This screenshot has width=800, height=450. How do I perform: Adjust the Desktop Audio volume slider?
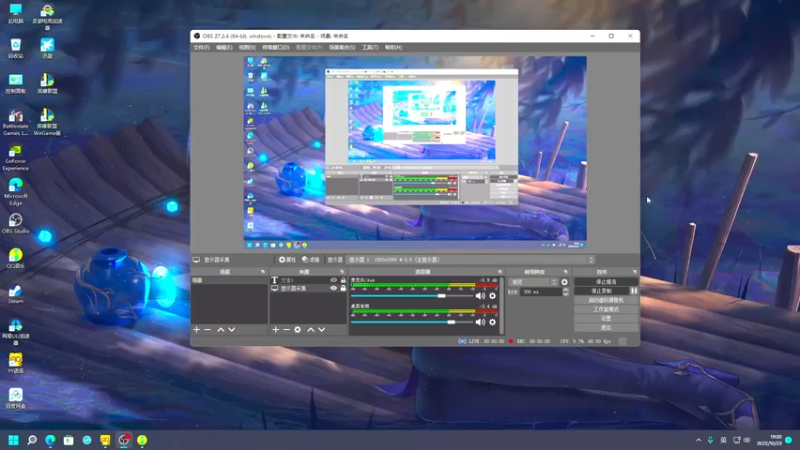[x=412, y=322]
